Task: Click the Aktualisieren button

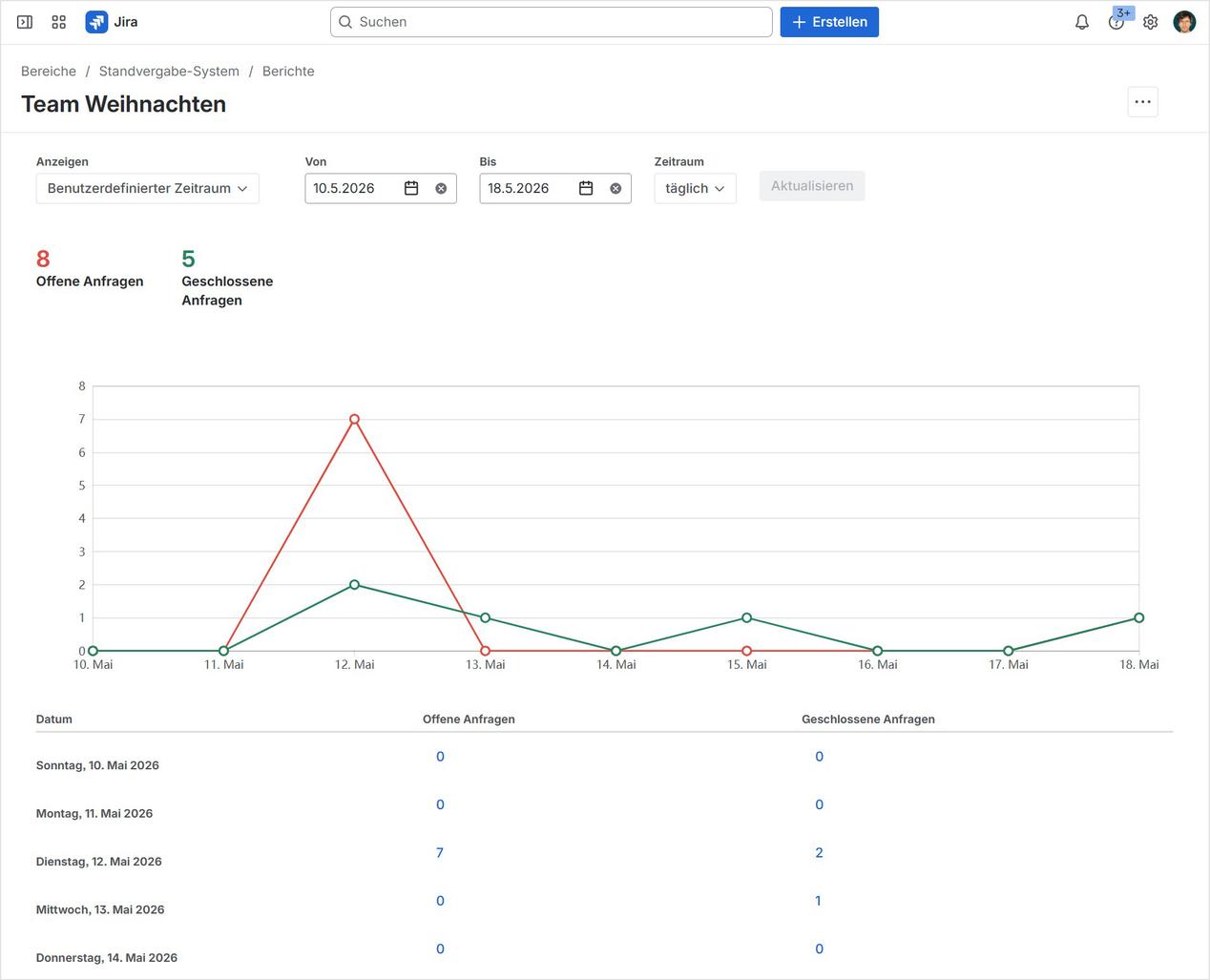Action: (x=812, y=186)
